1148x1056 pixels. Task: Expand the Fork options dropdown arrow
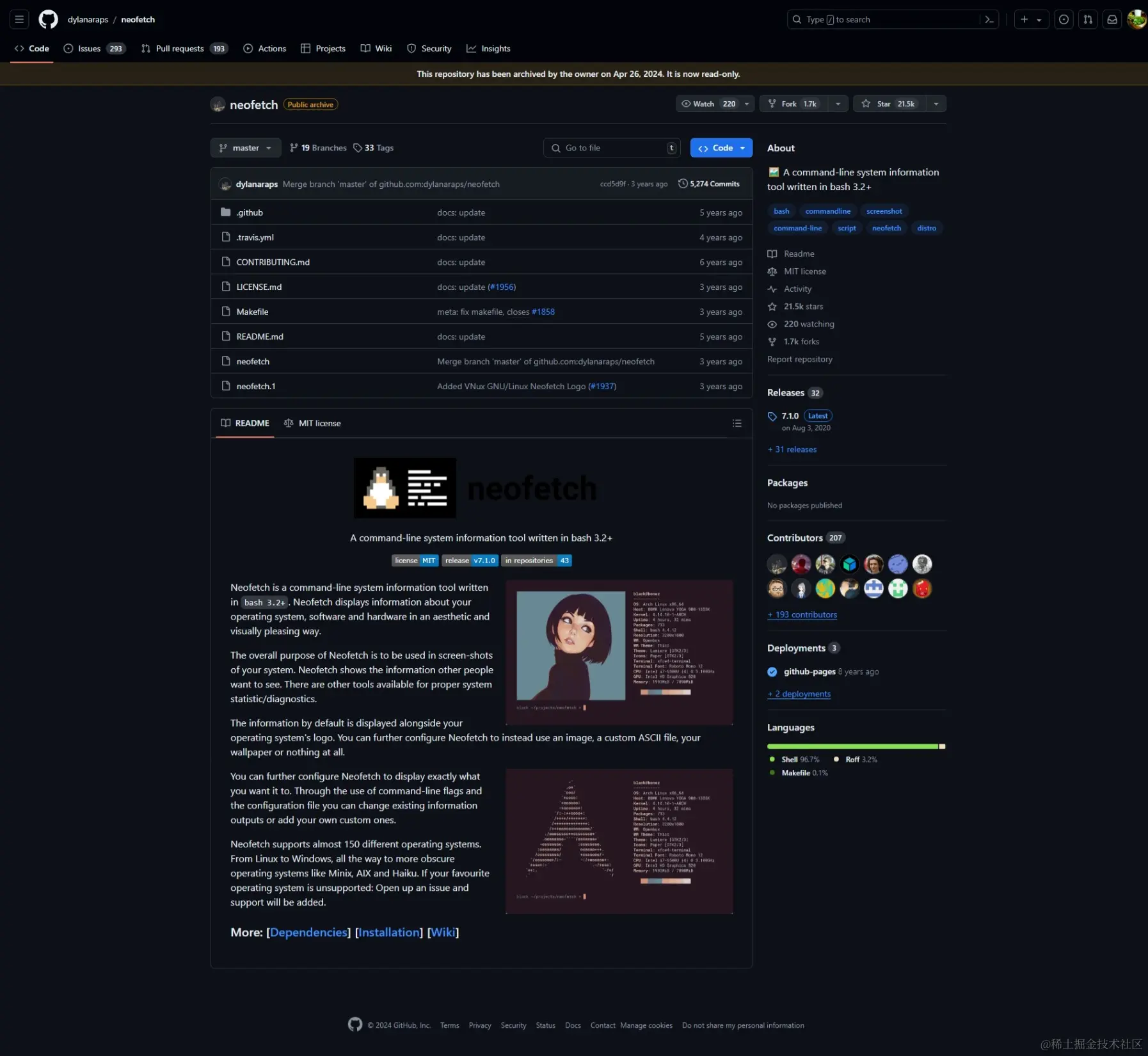[838, 104]
